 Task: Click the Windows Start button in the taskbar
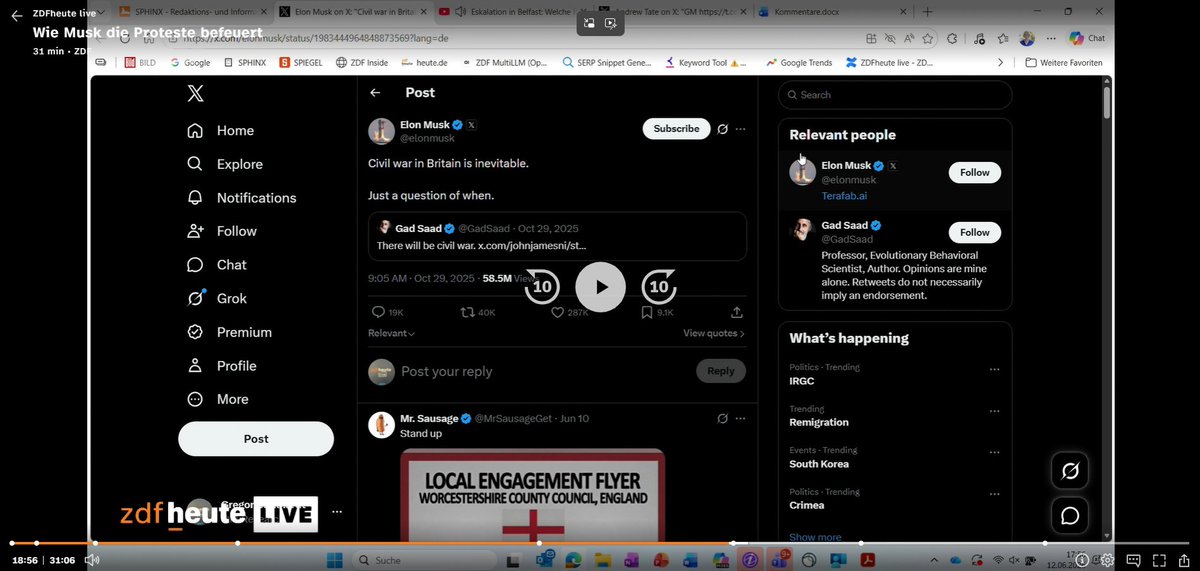[333, 560]
